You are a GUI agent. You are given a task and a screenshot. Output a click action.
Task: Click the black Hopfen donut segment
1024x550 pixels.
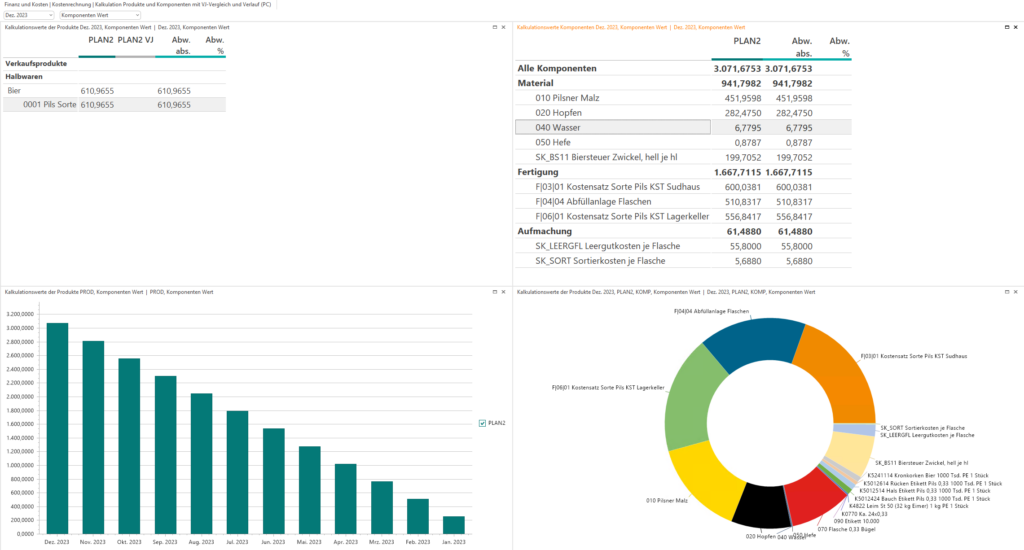(761, 506)
